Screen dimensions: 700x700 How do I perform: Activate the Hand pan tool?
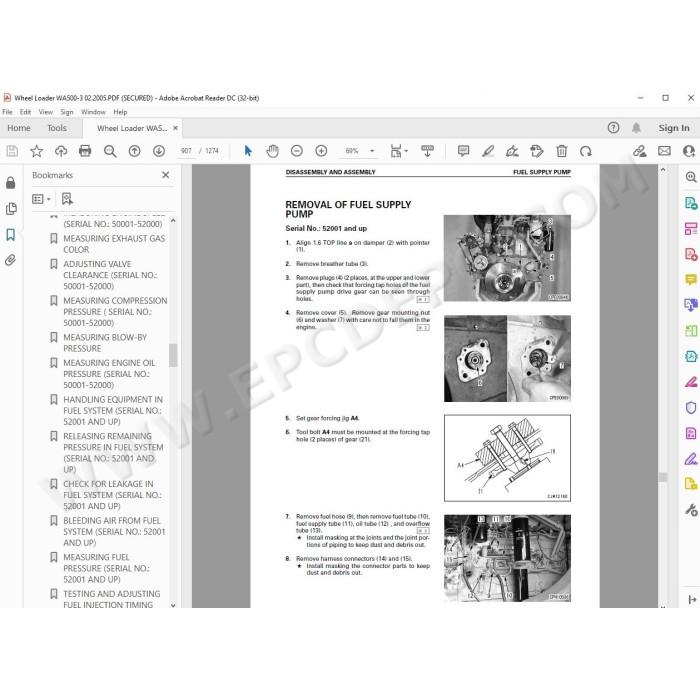(x=272, y=151)
